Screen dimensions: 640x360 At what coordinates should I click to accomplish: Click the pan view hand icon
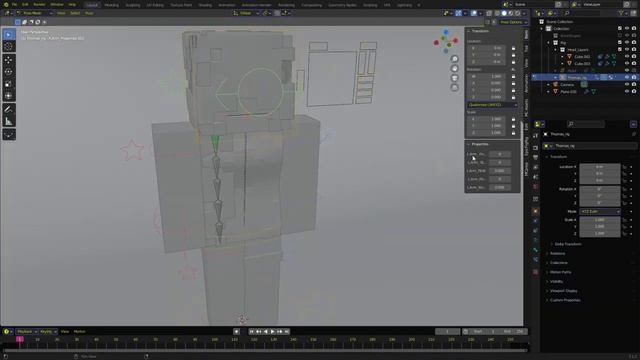click(x=454, y=69)
